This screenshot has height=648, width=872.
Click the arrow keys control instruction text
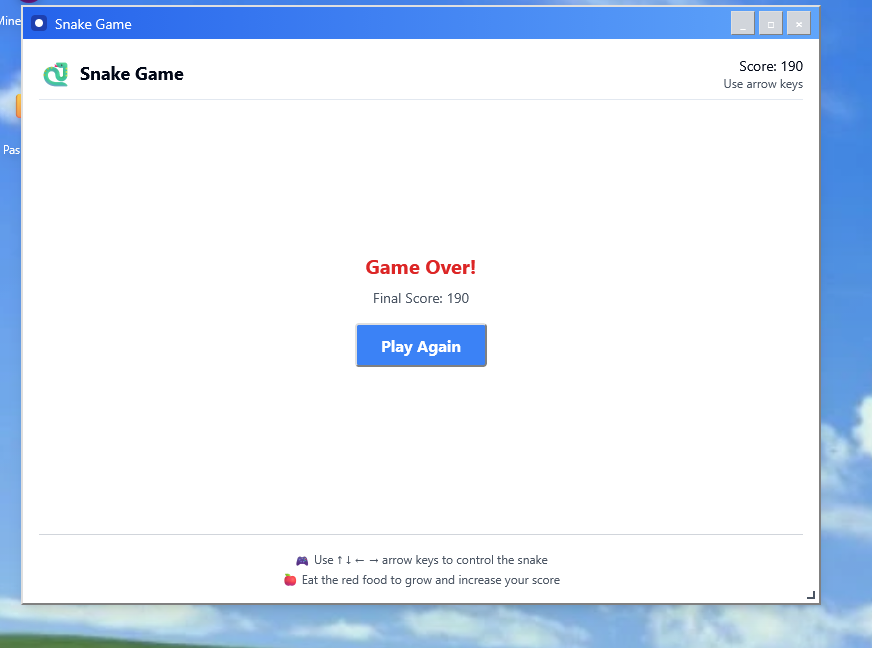[x=431, y=560]
